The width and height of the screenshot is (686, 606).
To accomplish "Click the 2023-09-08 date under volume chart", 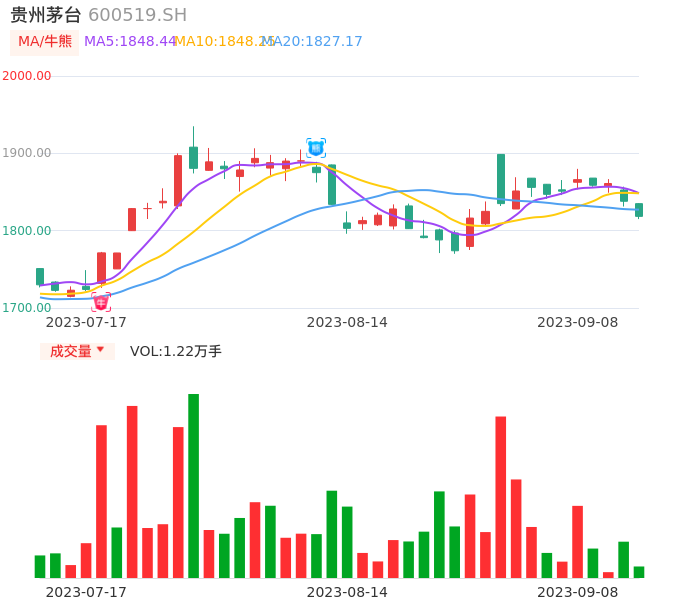I will (x=578, y=592).
